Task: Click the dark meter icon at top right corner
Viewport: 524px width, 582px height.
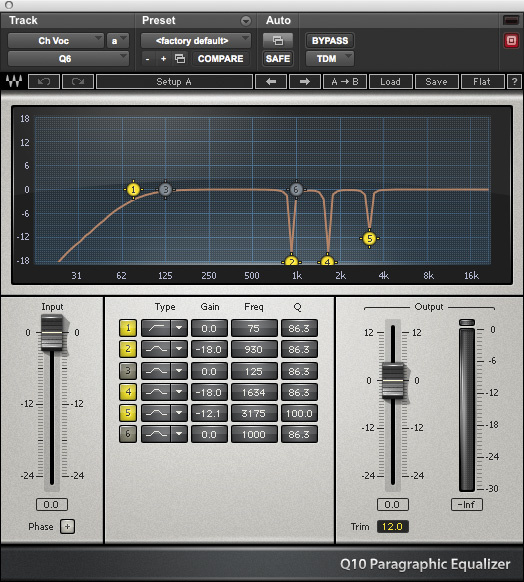Action: (511, 20)
